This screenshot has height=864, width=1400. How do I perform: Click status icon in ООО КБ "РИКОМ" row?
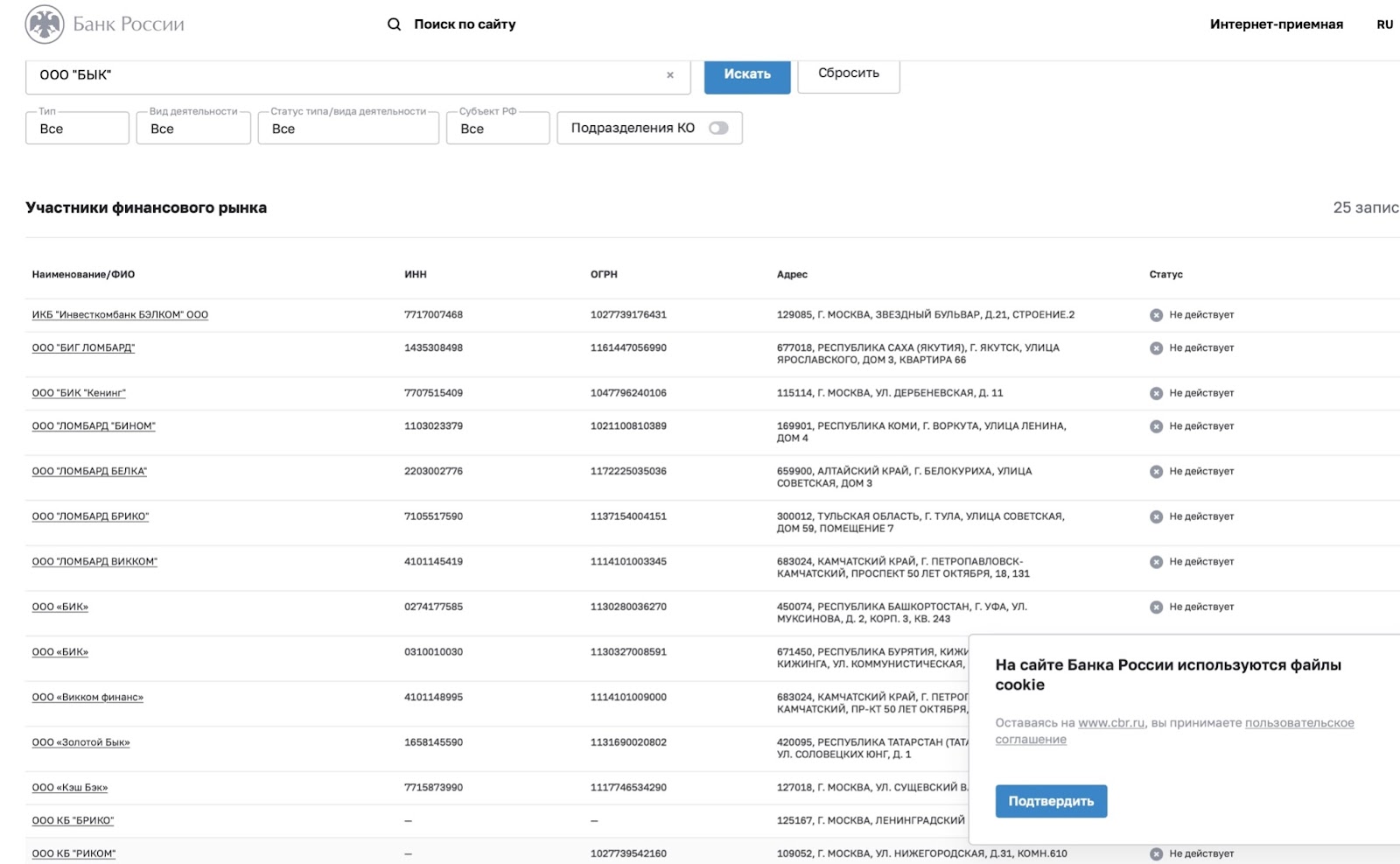click(1156, 854)
